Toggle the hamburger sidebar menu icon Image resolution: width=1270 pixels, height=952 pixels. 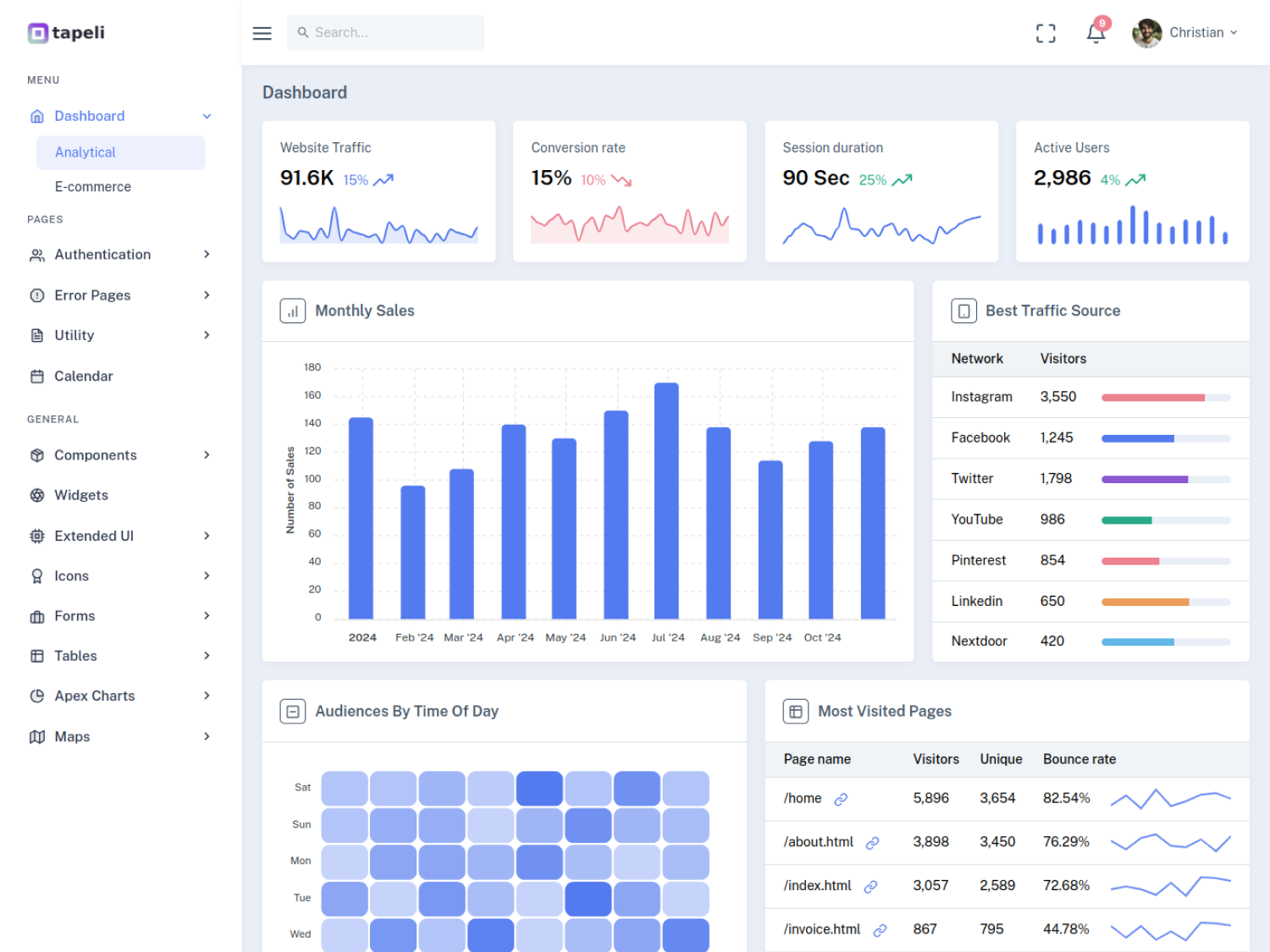pyautogui.click(x=262, y=33)
